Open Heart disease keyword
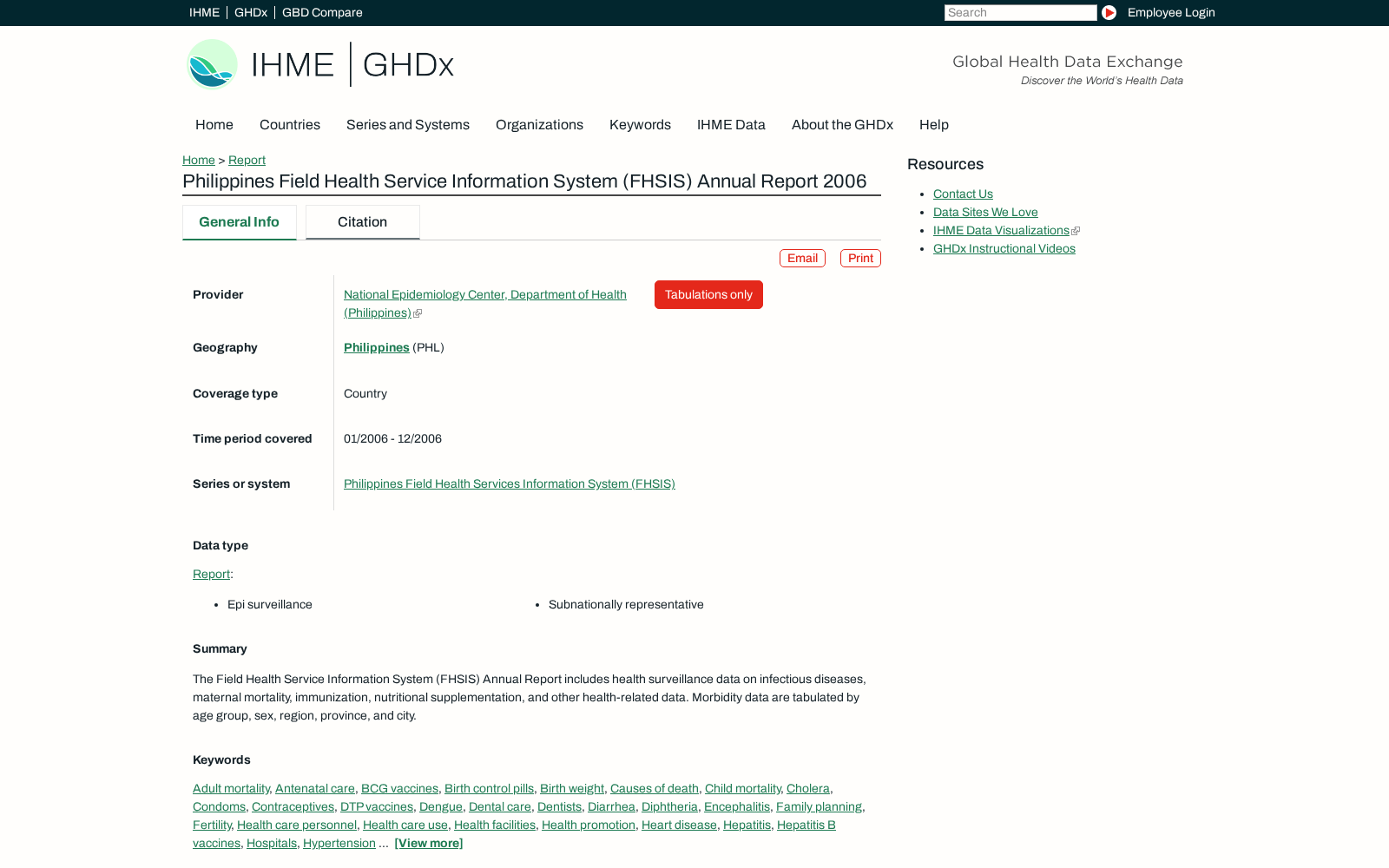 (679, 825)
